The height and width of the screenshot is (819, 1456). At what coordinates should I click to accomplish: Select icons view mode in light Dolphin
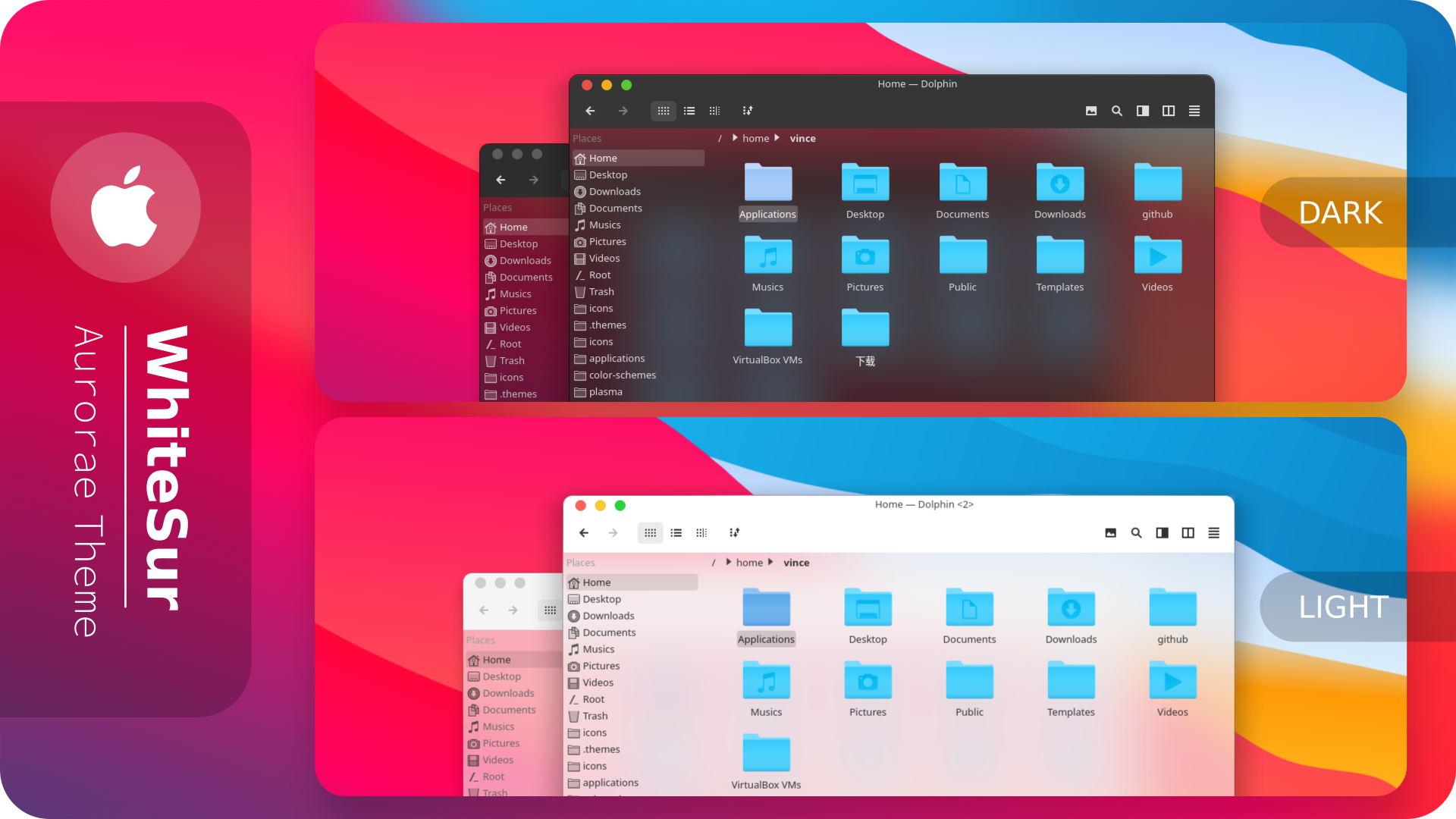[651, 532]
